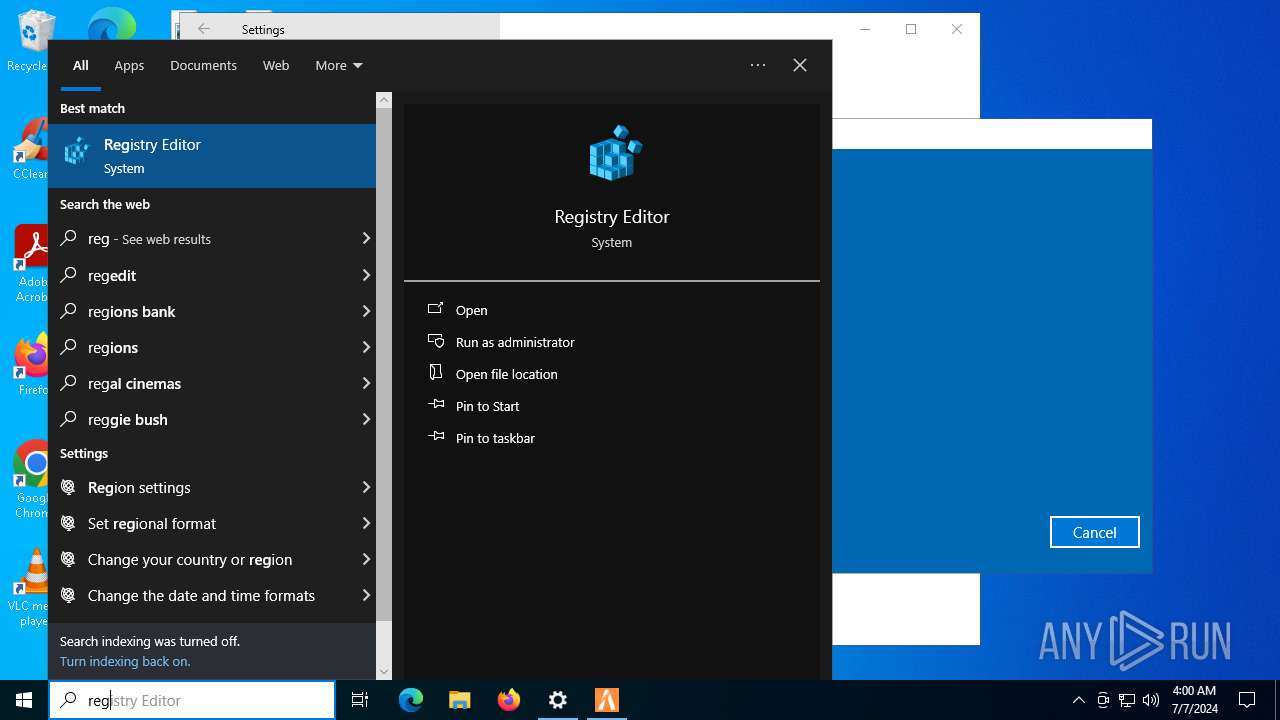Select the reggie bush web suggestion
This screenshot has height=720, width=1280.
[x=212, y=419]
